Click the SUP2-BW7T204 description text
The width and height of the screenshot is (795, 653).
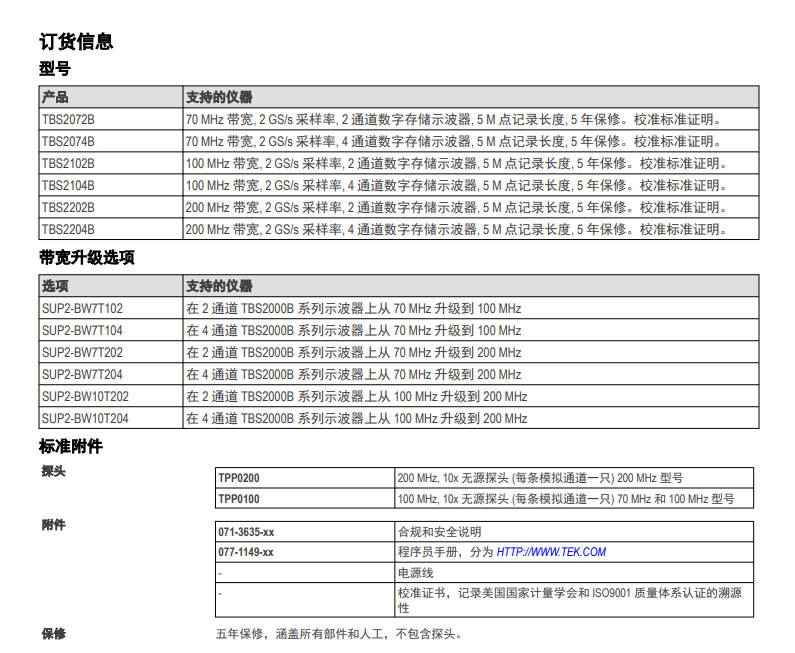[x=354, y=374]
